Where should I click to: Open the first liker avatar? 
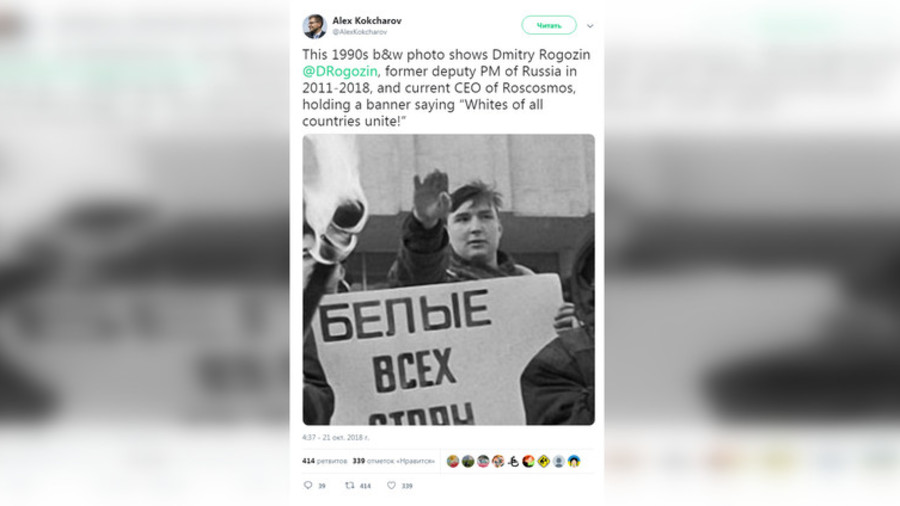pyautogui.click(x=453, y=461)
